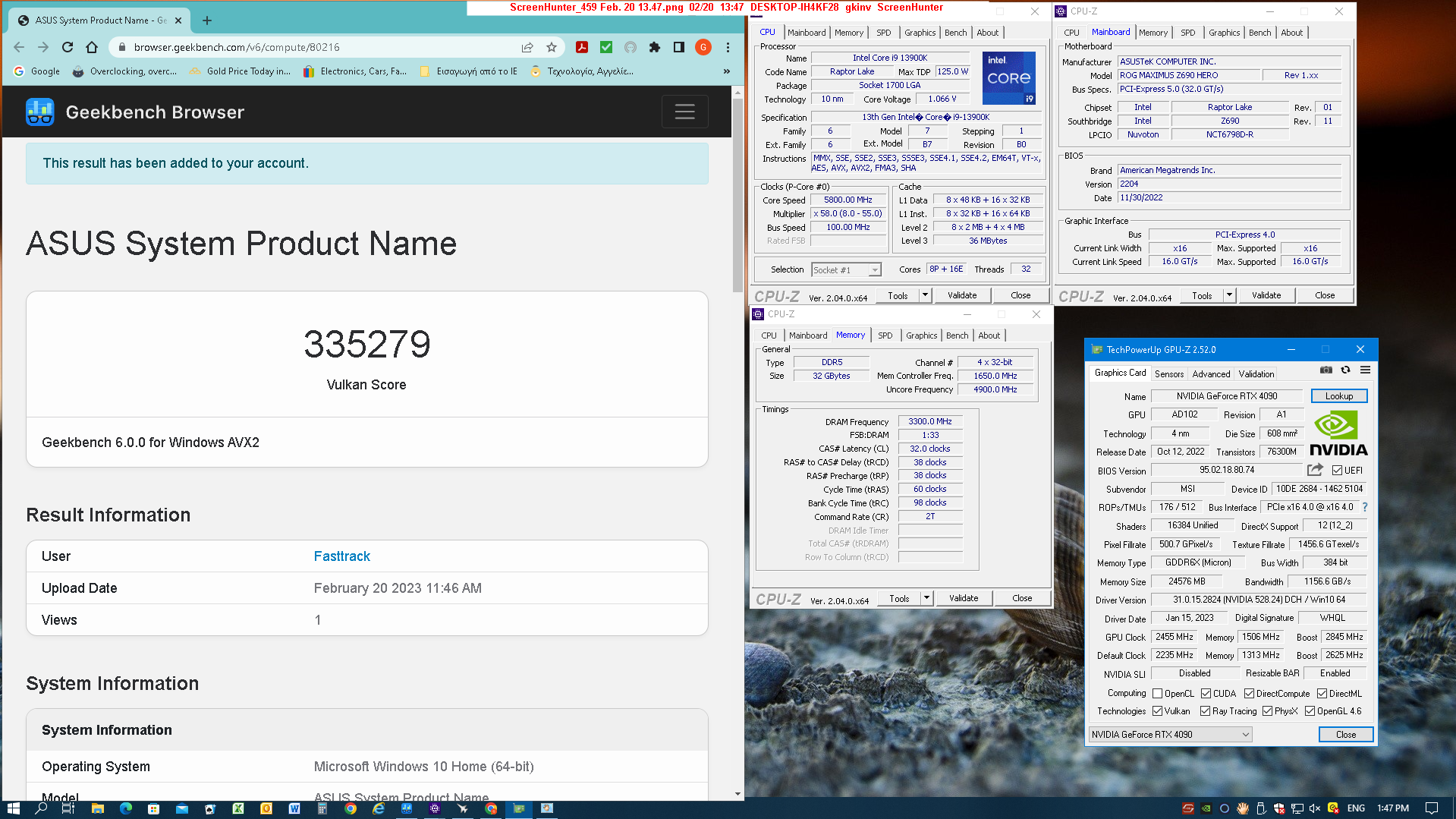The width and height of the screenshot is (1456, 819).
Task: Open the Fasttrack user link
Action: [x=342, y=556]
